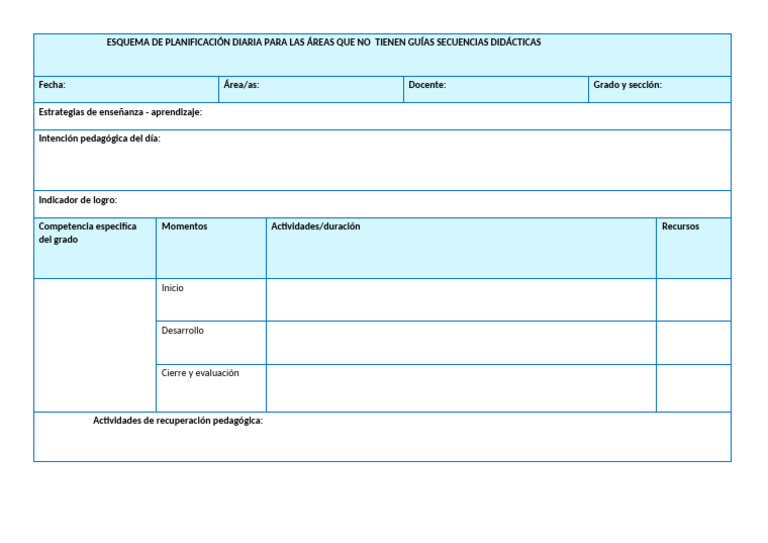768x543 pixels.
Task: Click the empty activities cell beside Inicio
Action: [x=461, y=300]
